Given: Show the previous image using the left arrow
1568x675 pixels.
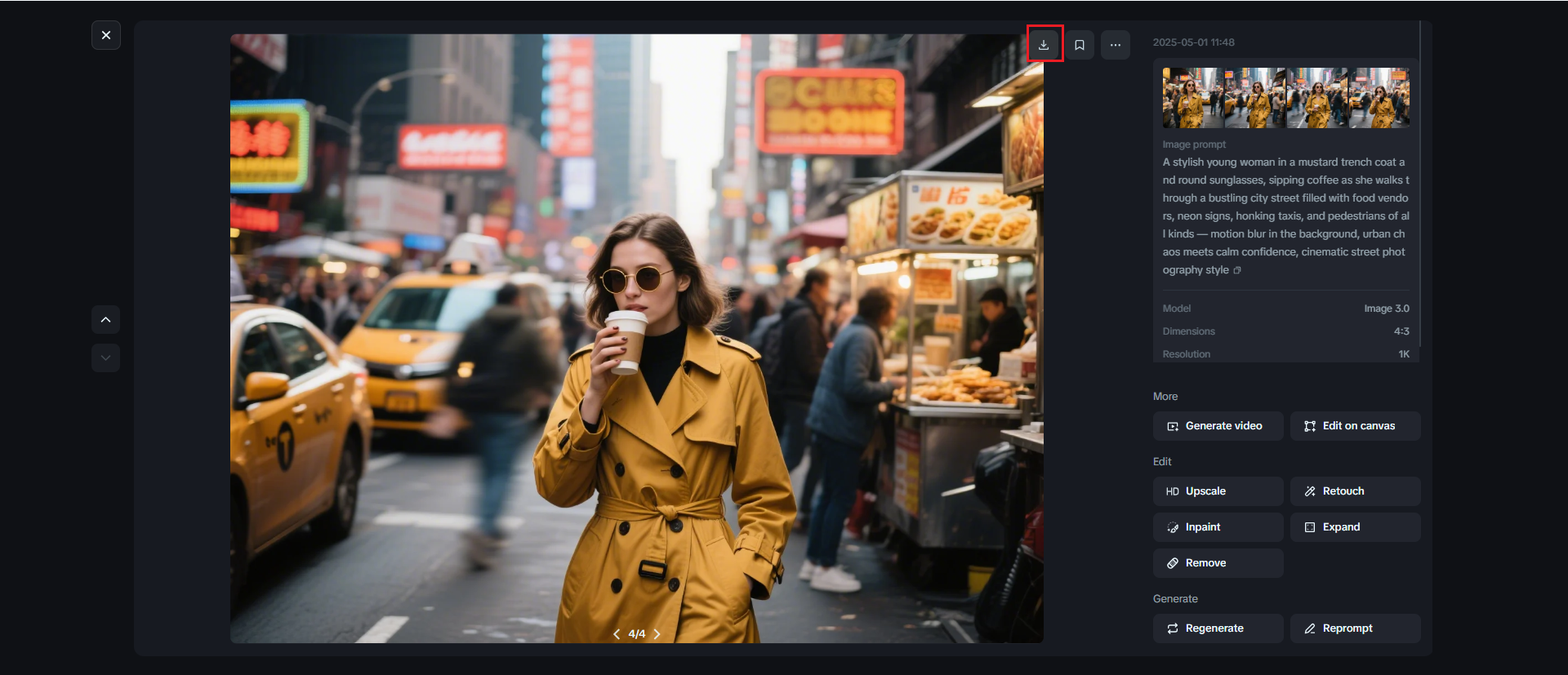Looking at the screenshot, I should click(617, 634).
